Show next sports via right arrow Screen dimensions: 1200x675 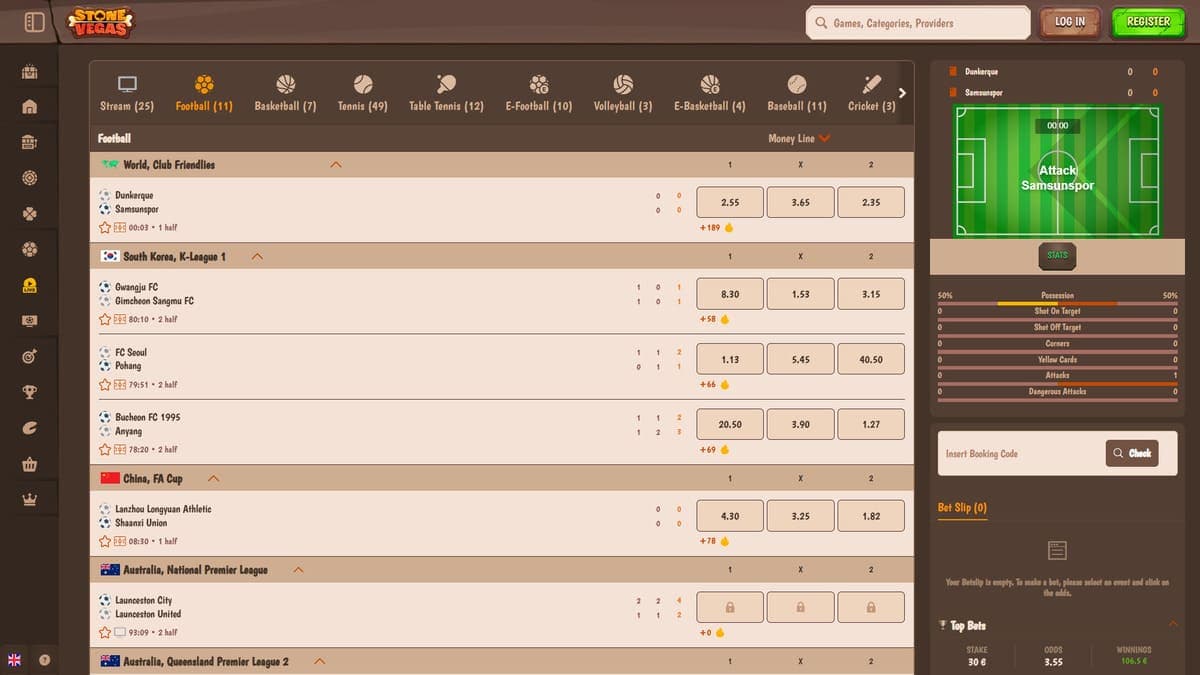coord(902,93)
